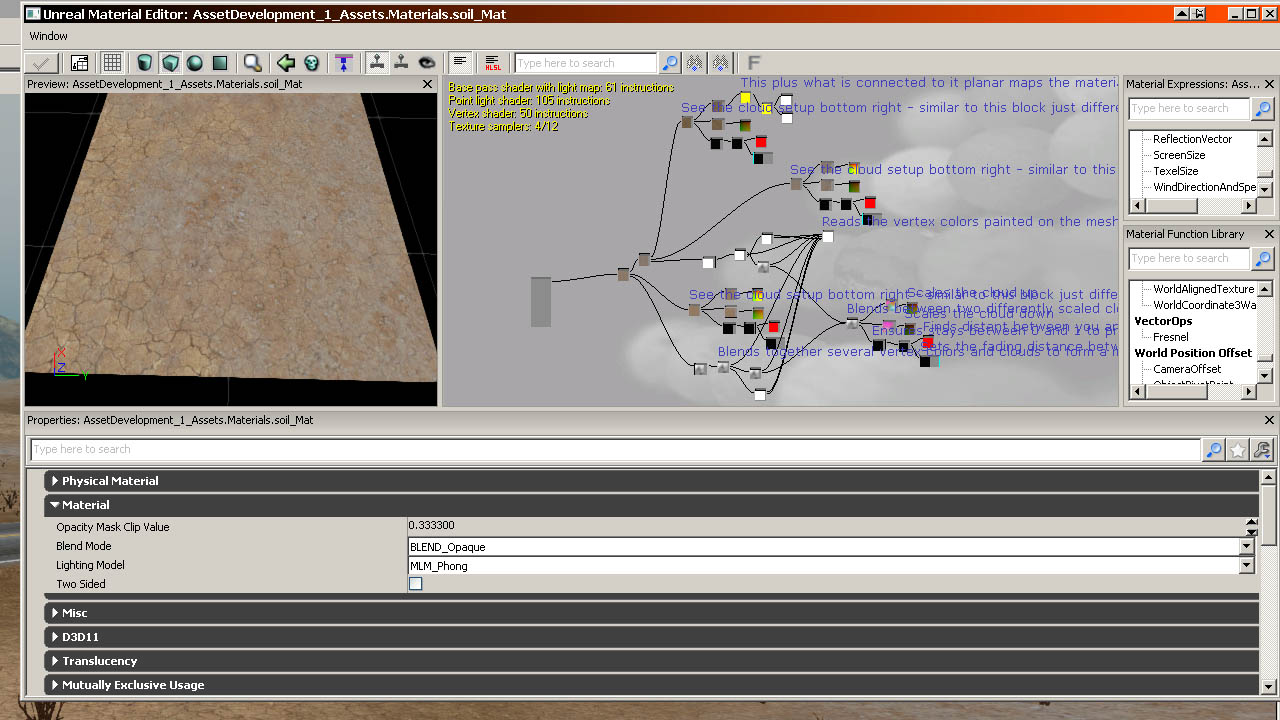Close the Material Expressions panel
1280x720 pixels.
1270,84
